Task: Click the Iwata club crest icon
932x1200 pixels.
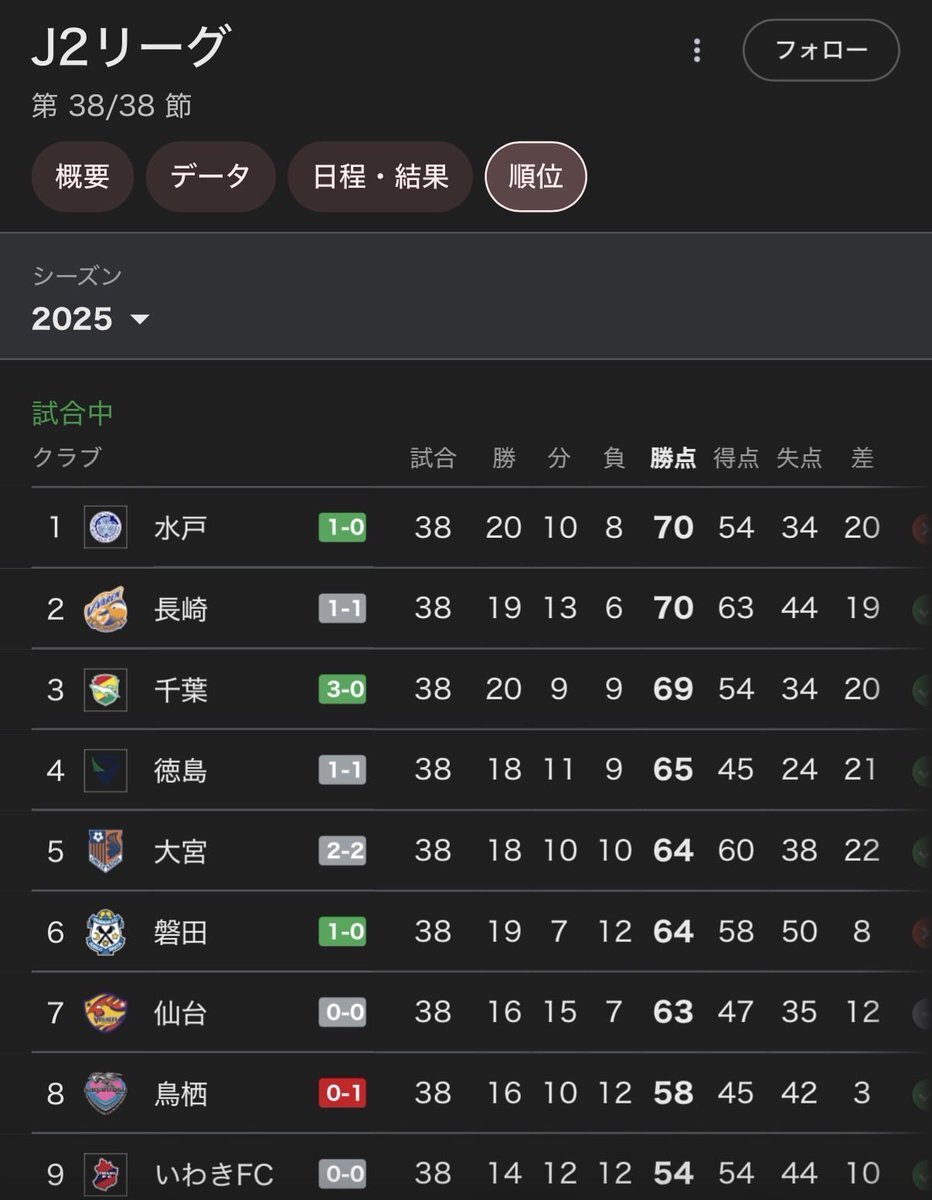Action: [105, 932]
